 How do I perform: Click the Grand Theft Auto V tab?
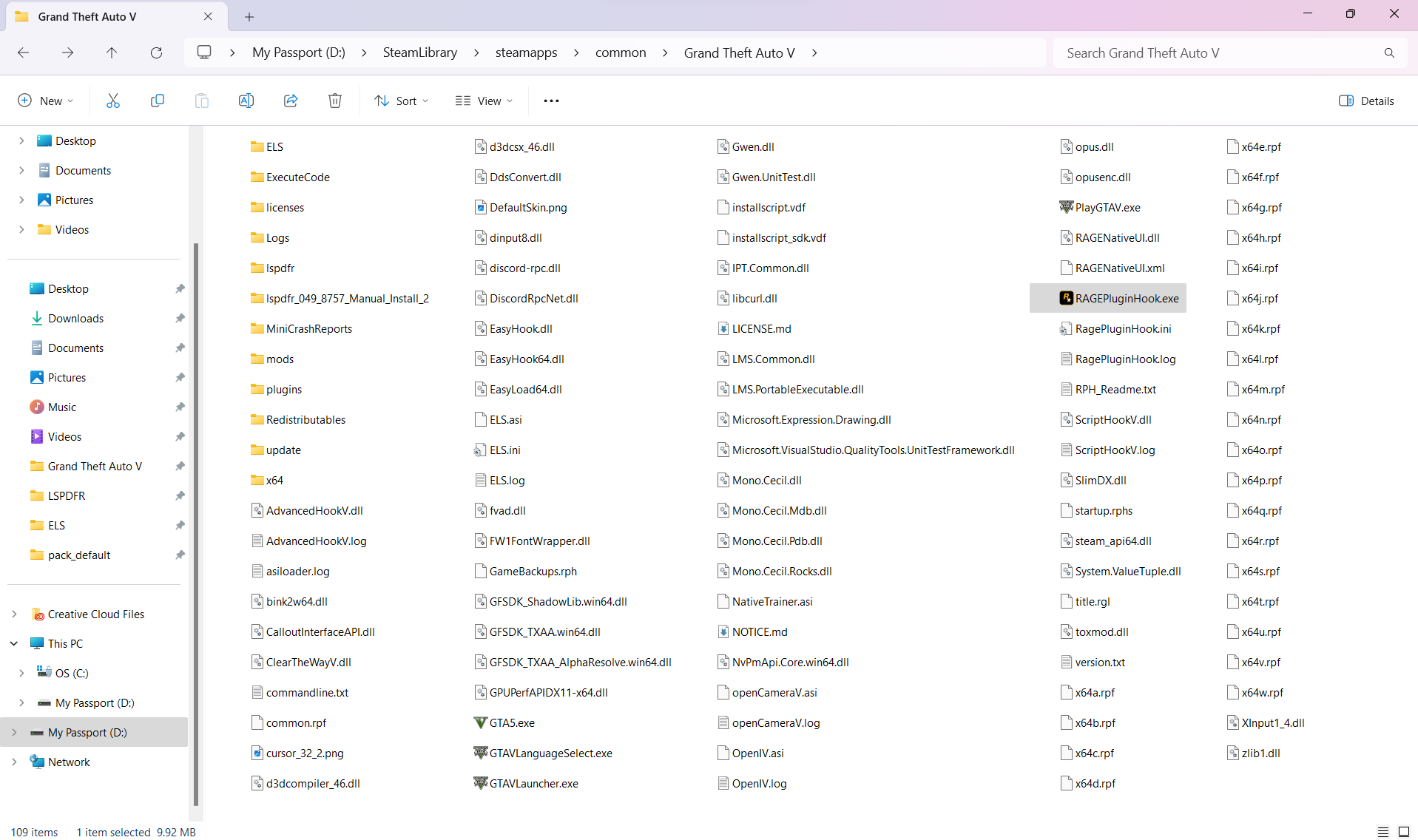pyautogui.click(x=115, y=16)
